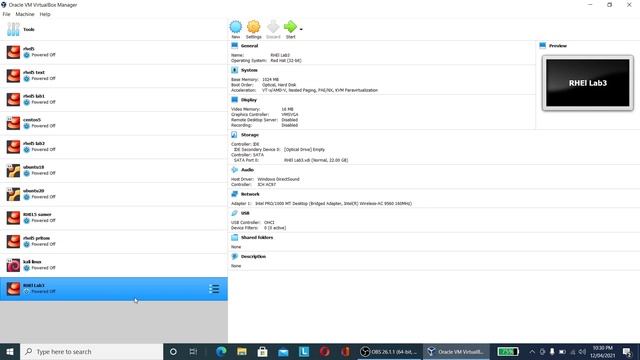This screenshot has height=360, width=640.
Task: Open the Help menu
Action: click(45, 14)
